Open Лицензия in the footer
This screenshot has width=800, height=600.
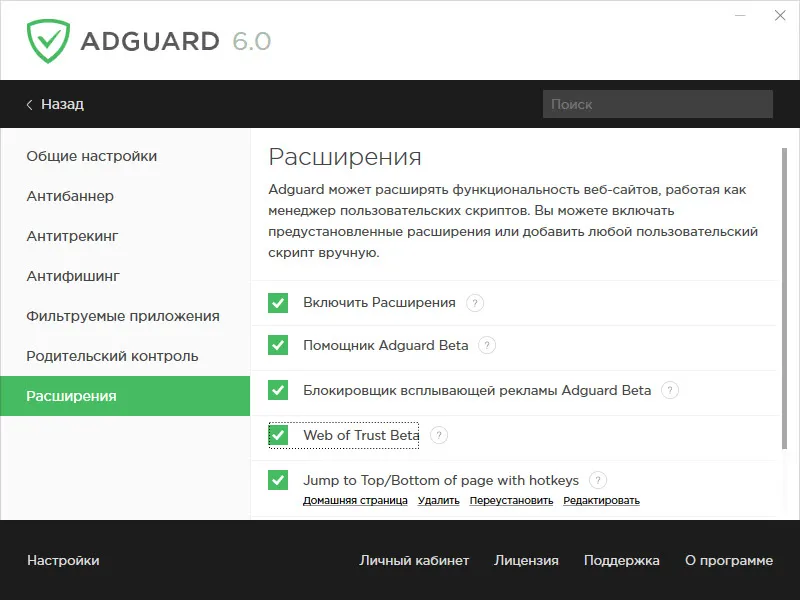point(526,560)
